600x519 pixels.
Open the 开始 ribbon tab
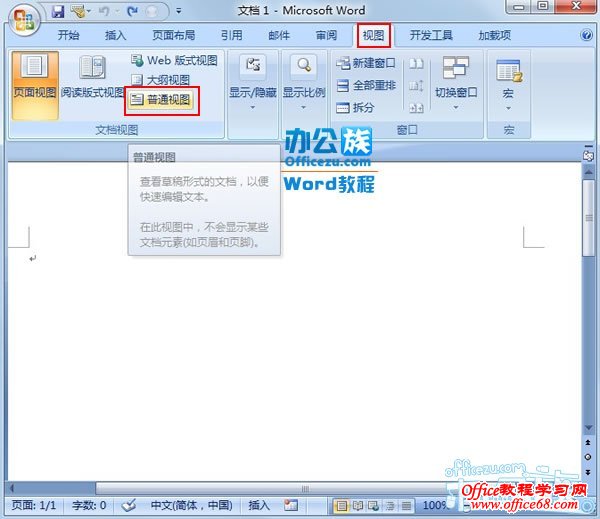click(68, 35)
